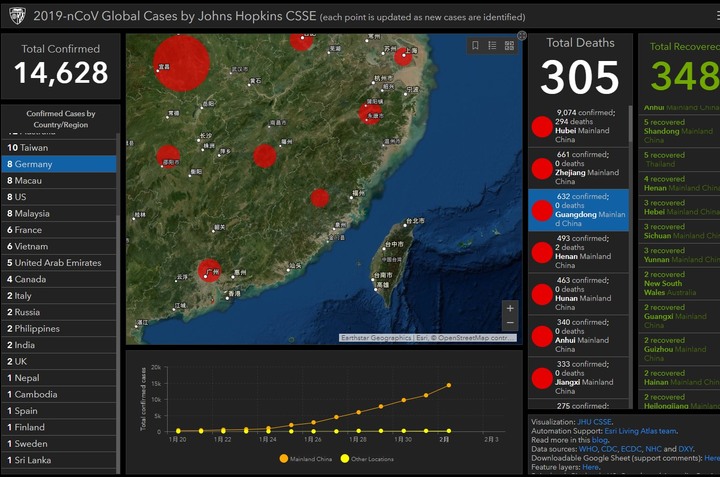Open the DXY data source link
720x477 pixels.
(x=686, y=449)
